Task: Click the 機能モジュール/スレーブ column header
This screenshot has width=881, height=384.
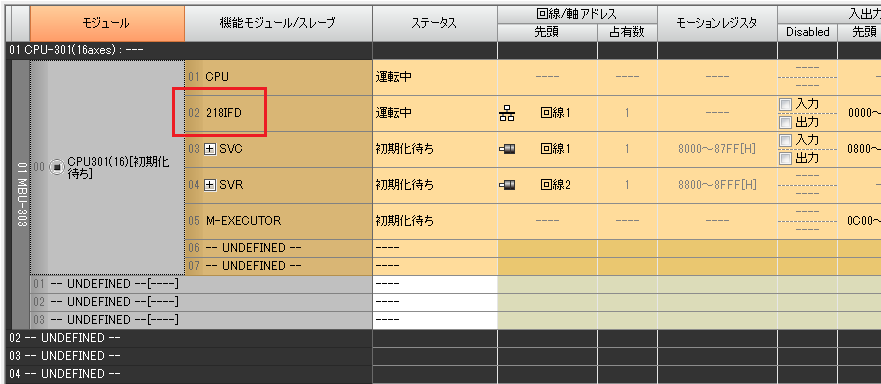Action: pos(278,24)
